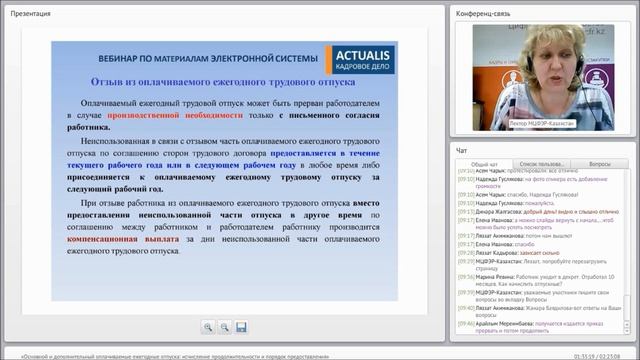Viewport: 640px width, 360px height.
Task: Click Динора Жалгасова's chat message
Action: pyautogui.click(x=538, y=212)
